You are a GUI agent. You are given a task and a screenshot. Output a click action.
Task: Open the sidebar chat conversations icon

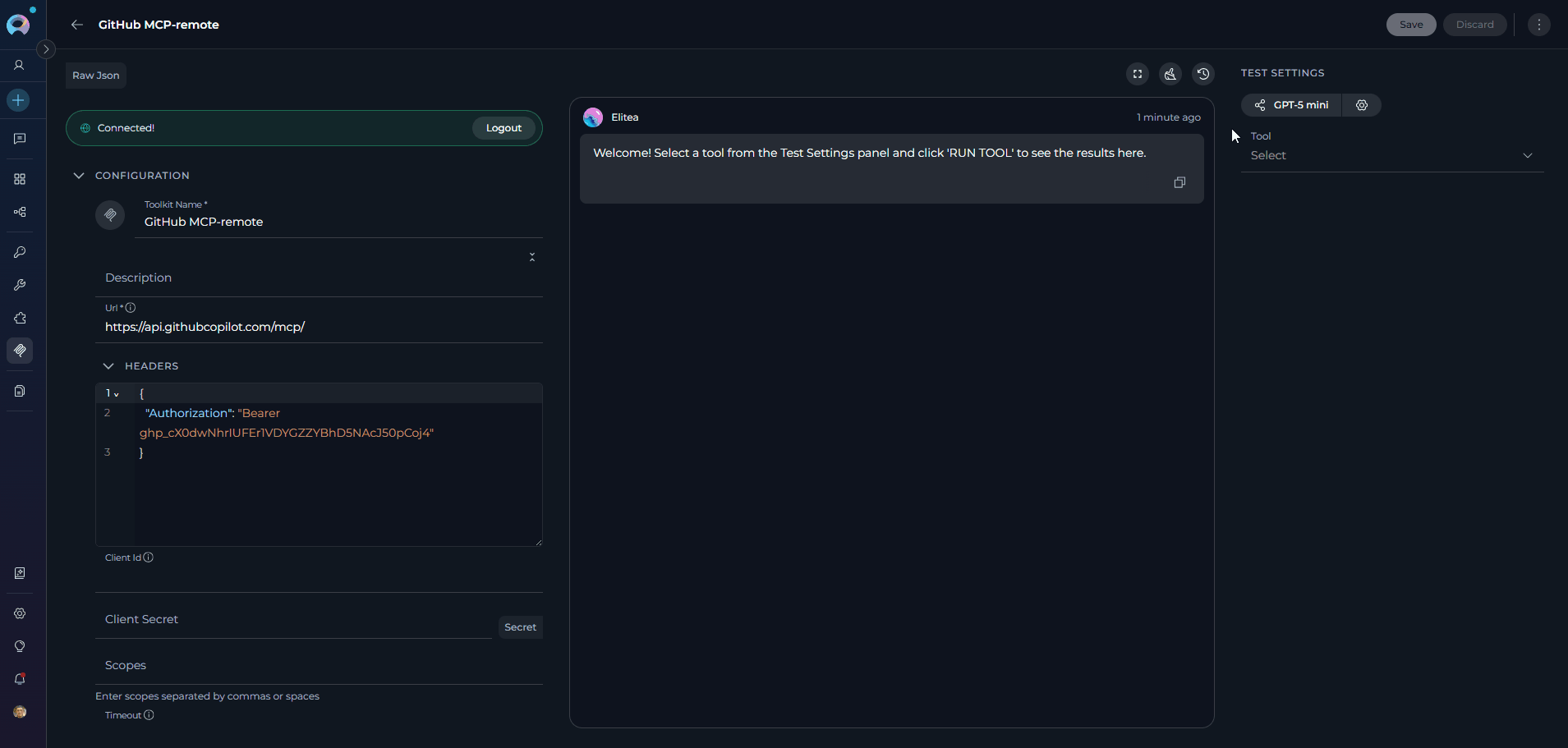tap(20, 139)
